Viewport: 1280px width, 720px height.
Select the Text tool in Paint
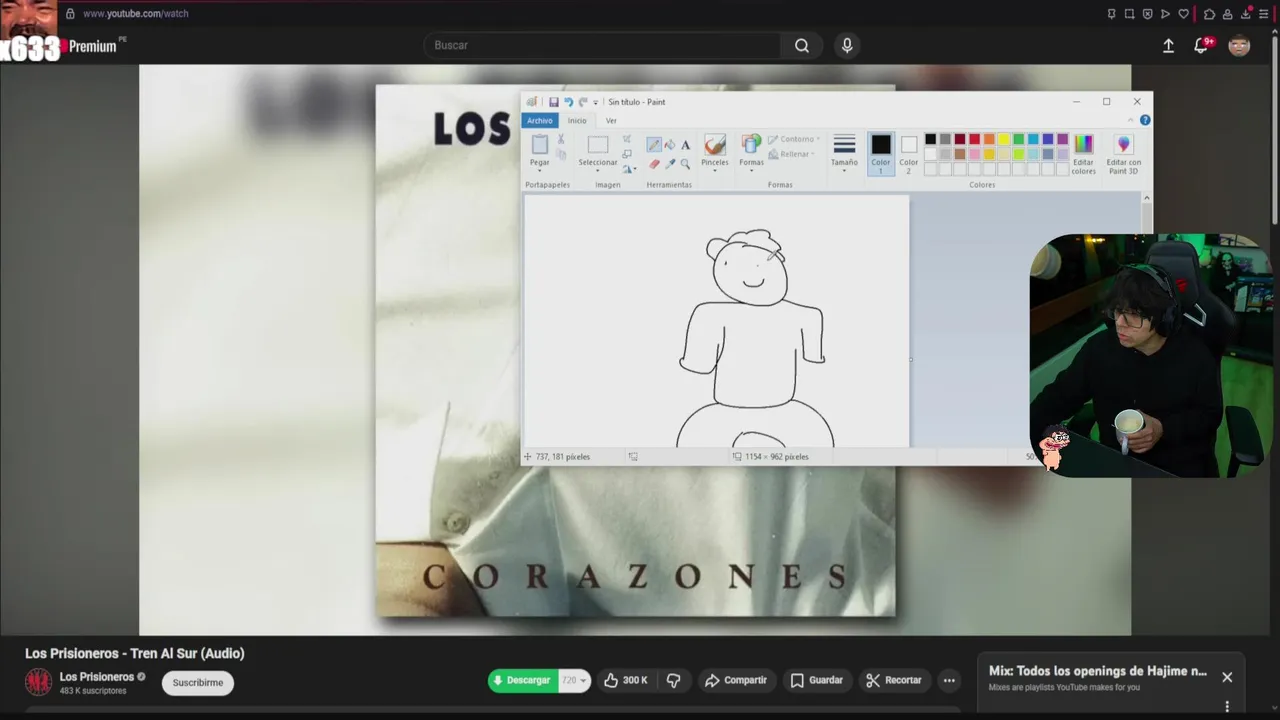[685, 145]
